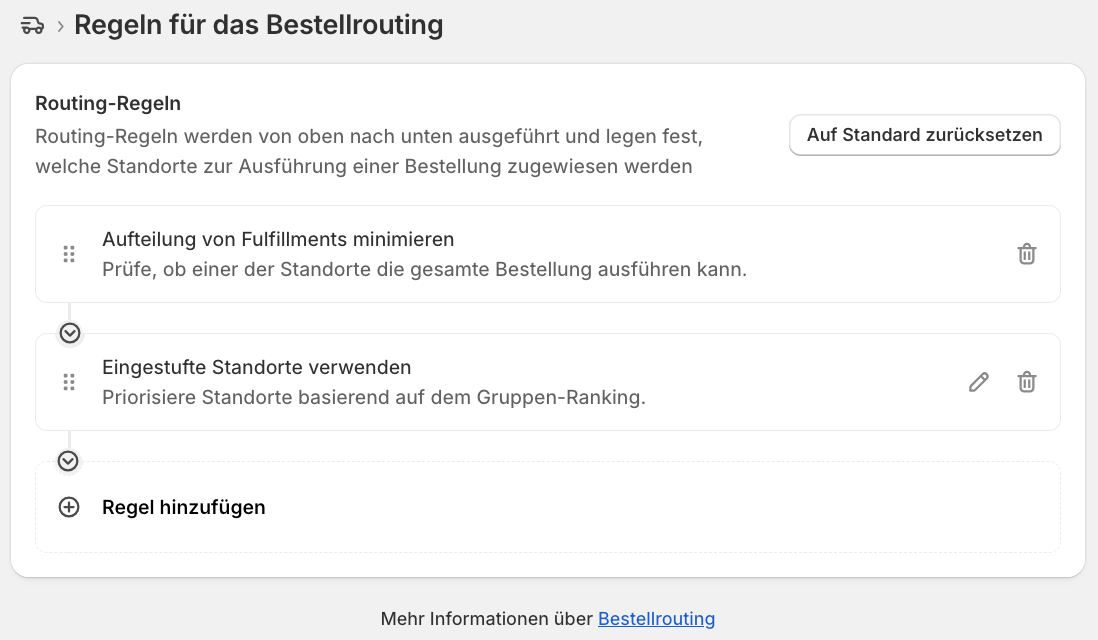Click the chevron circle between the two rules

pyautogui.click(x=70, y=333)
